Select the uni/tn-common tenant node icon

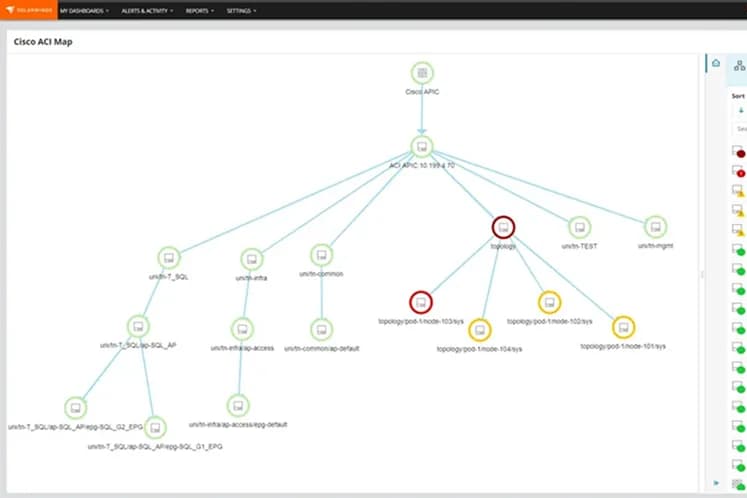point(322,255)
